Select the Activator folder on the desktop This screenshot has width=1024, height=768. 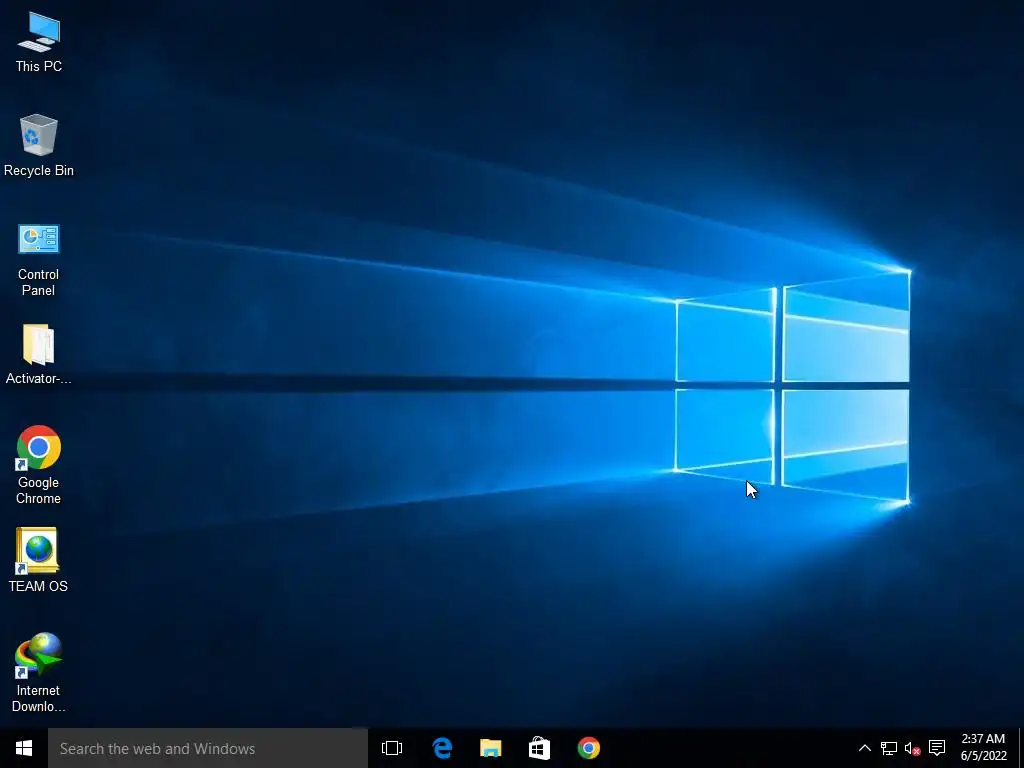click(x=39, y=354)
